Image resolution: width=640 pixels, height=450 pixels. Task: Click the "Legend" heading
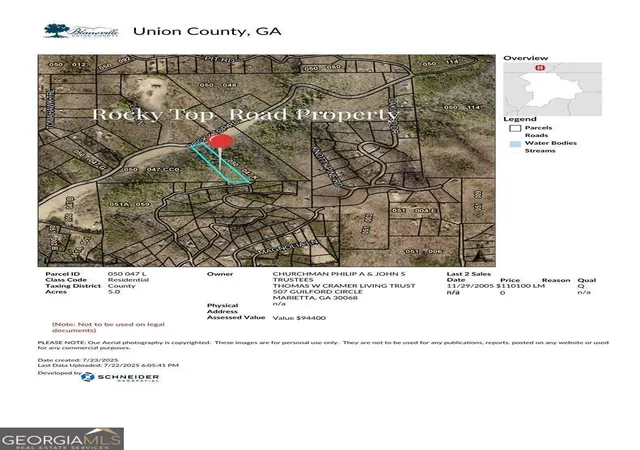[520, 119]
